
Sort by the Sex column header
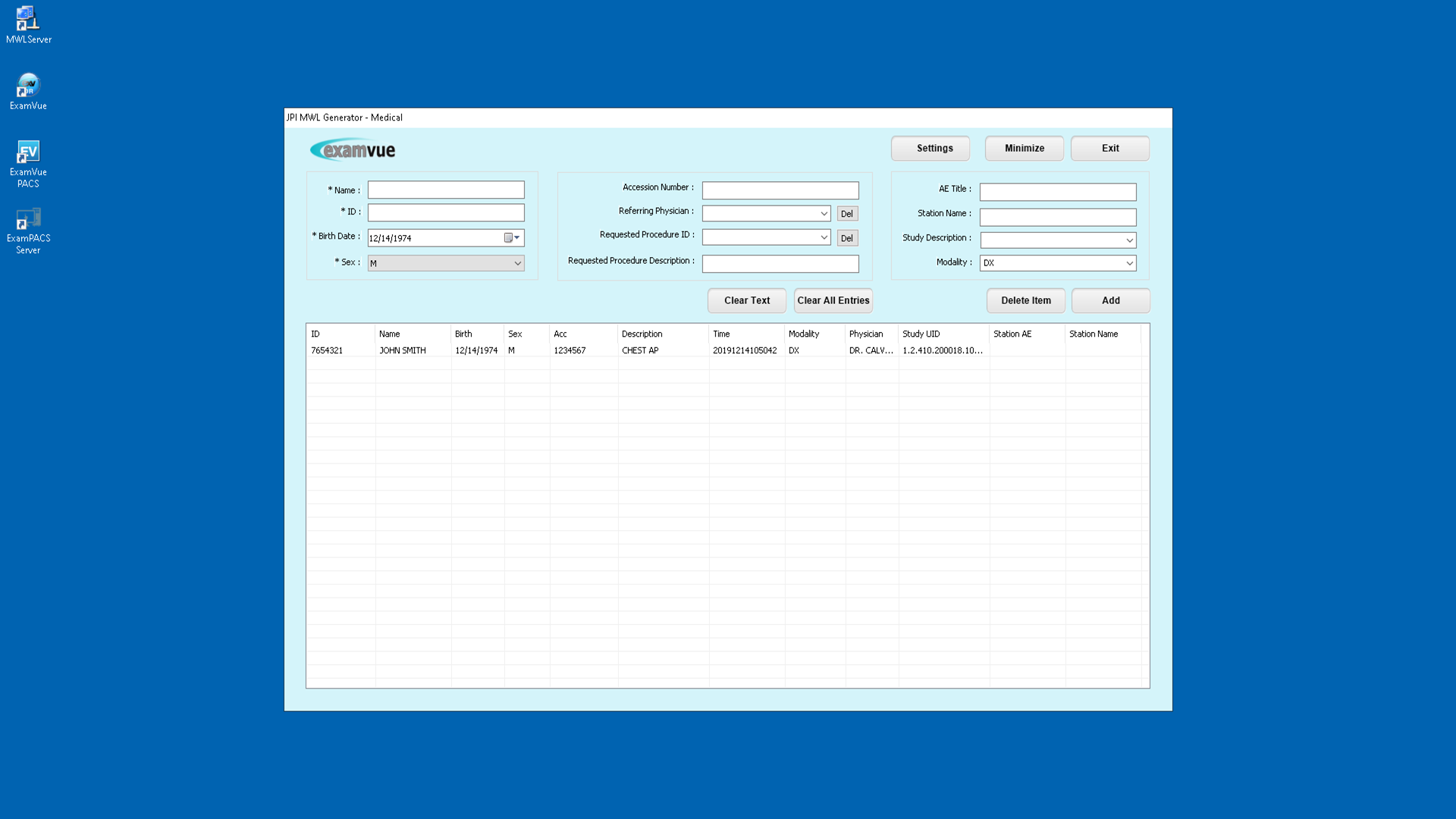tap(526, 334)
